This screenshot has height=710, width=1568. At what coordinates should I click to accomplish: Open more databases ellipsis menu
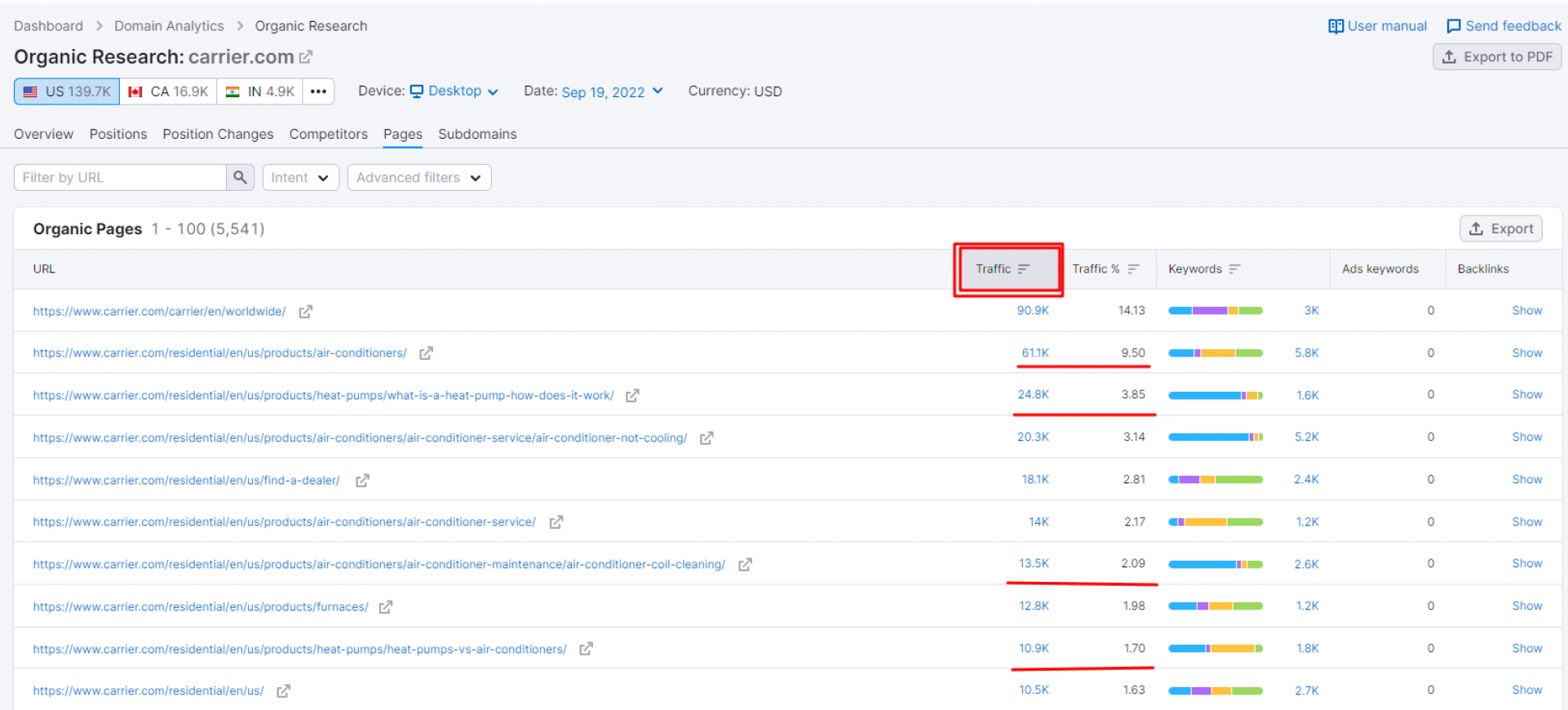[x=318, y=91]
